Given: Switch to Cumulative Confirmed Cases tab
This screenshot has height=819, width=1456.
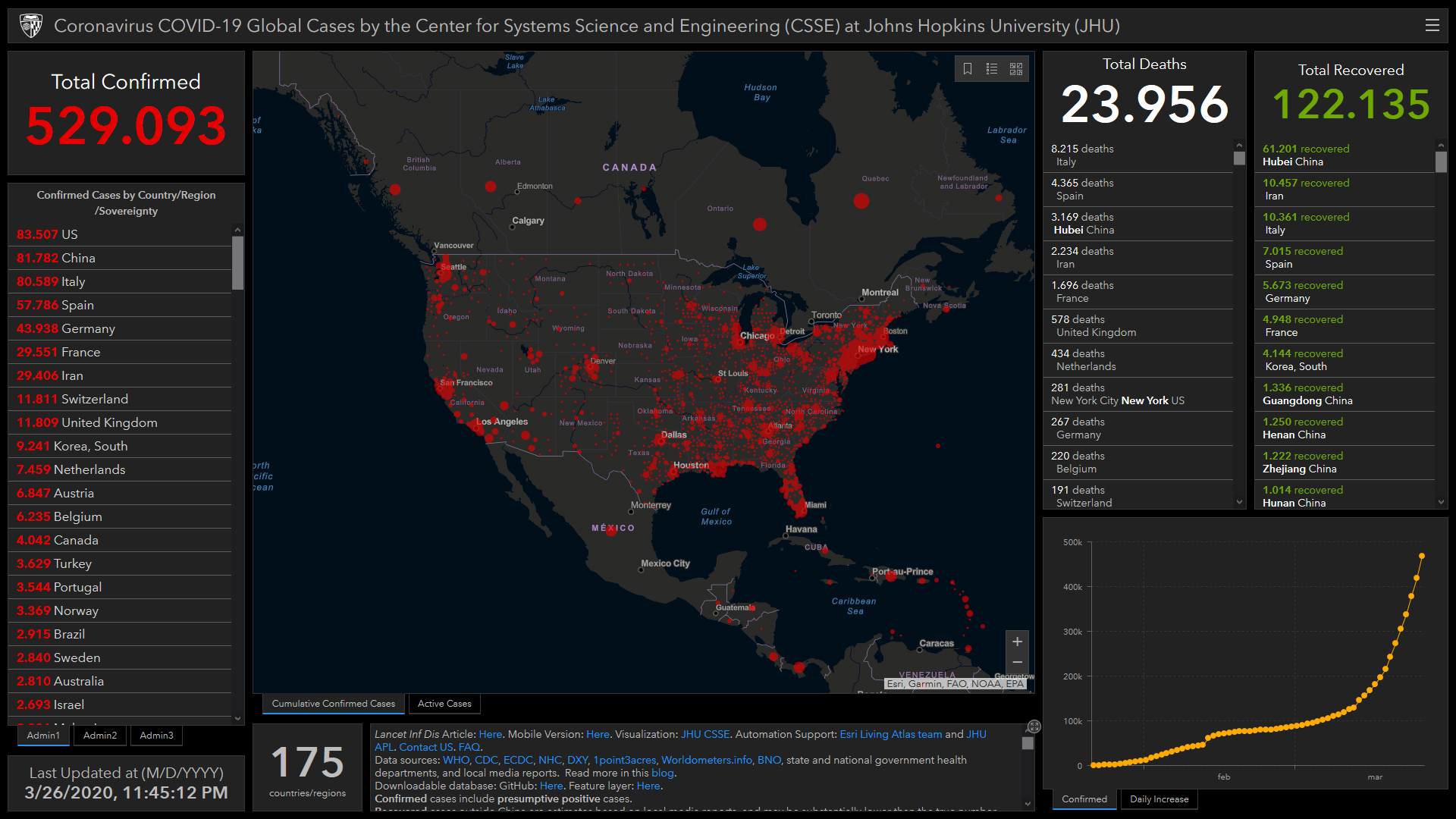Looking at the screenshot, I should 333,704.
